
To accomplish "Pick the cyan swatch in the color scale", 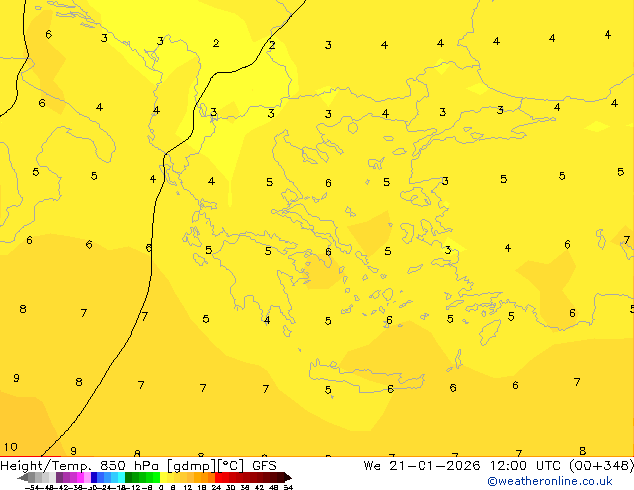I will 121,477.
